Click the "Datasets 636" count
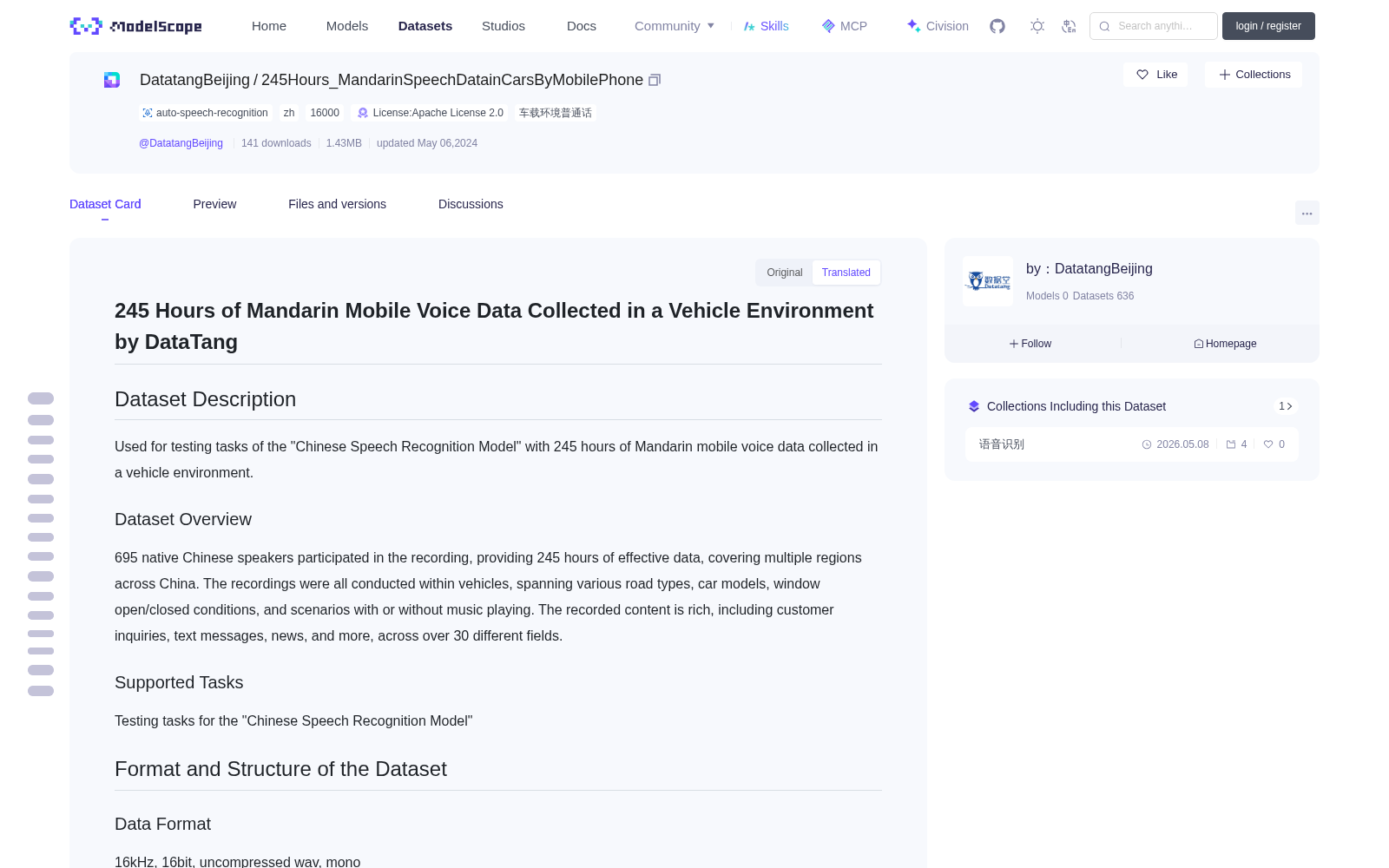Viewport: 1389px width, 868px height. (1103, 296)
